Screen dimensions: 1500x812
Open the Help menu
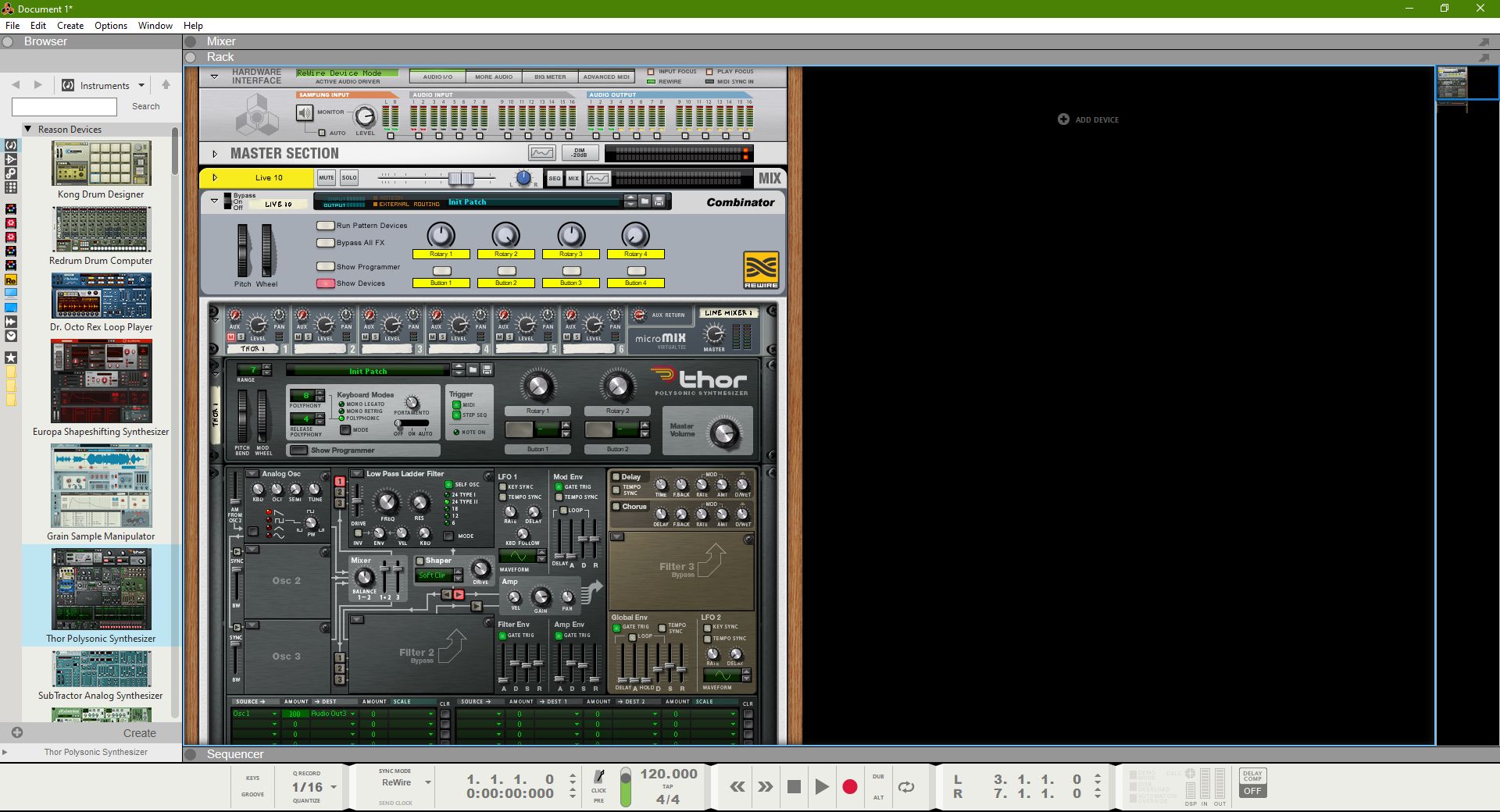[193, 26]
